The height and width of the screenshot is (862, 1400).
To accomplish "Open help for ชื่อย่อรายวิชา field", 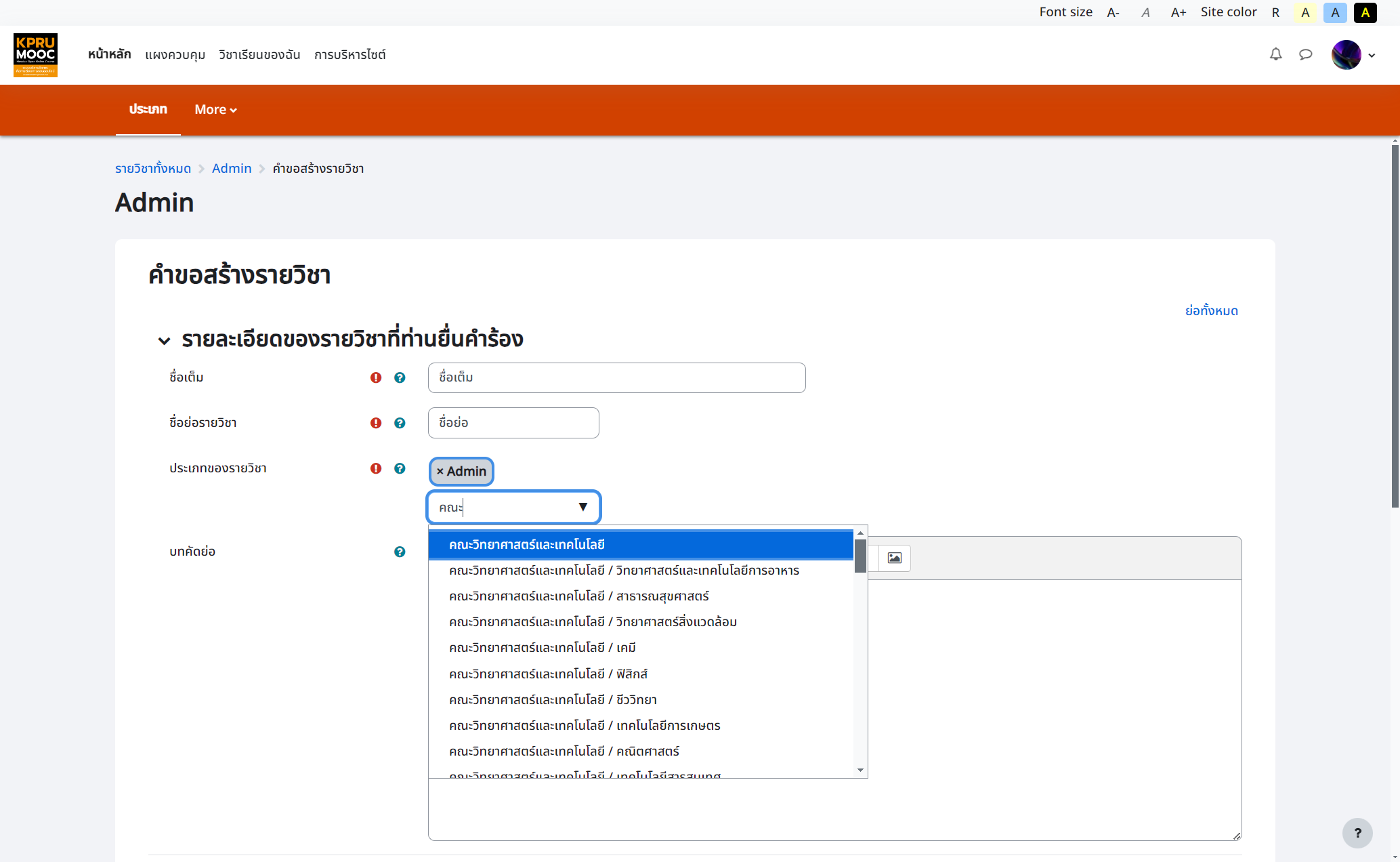I will click(x=400, y=424).
